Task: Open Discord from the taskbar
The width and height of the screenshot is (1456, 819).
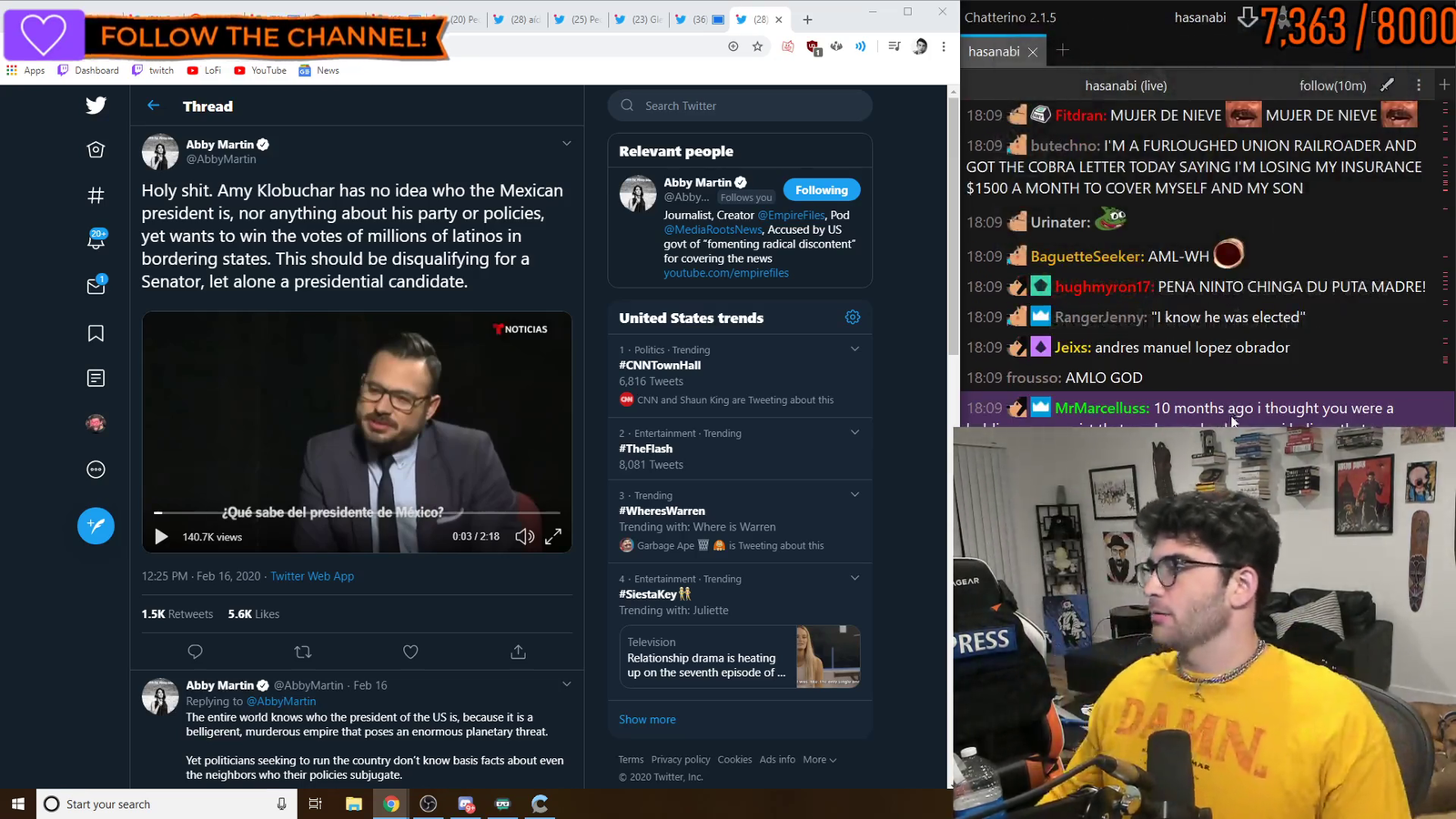Action: coord(466,804)
